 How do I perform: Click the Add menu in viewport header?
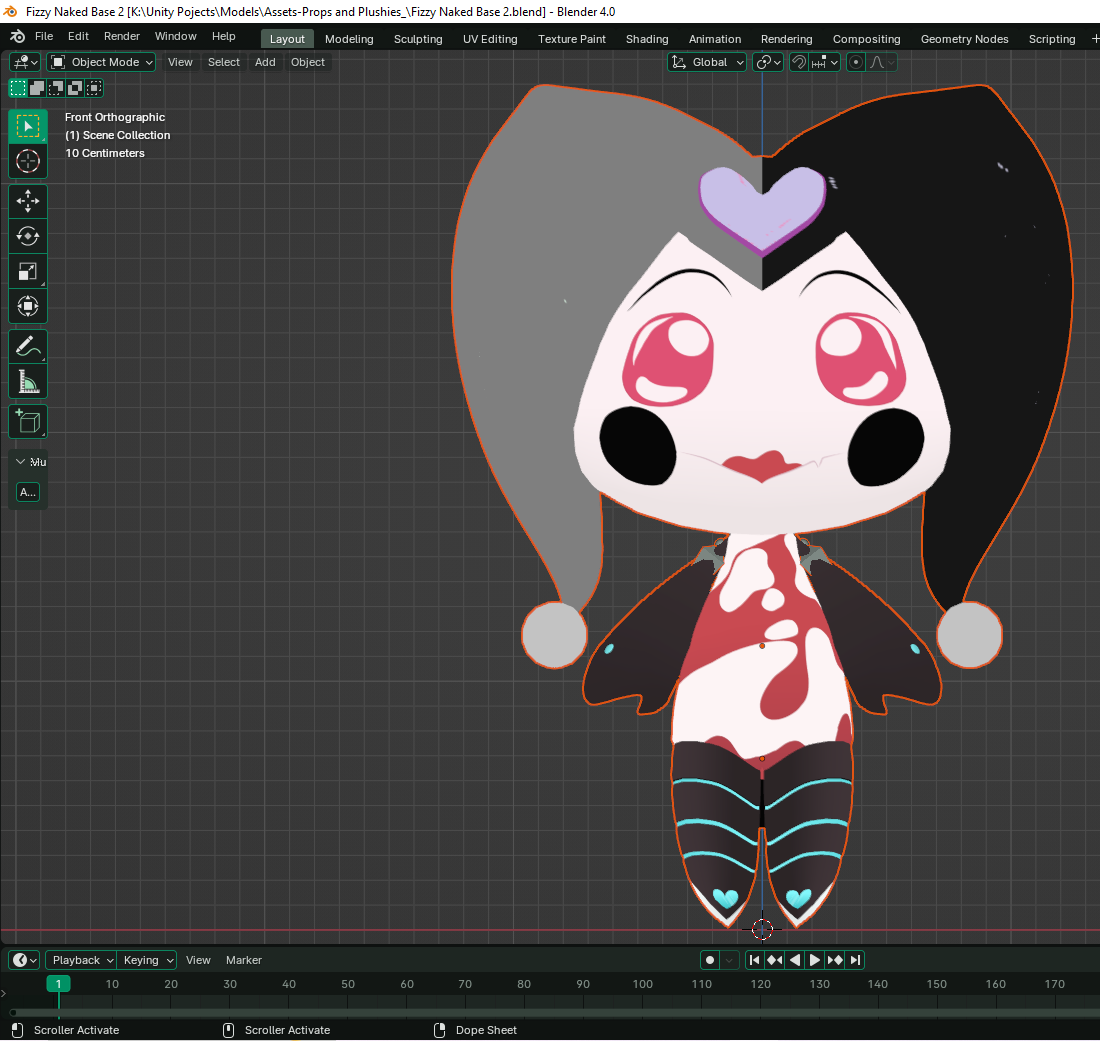(x=265, y=62)
